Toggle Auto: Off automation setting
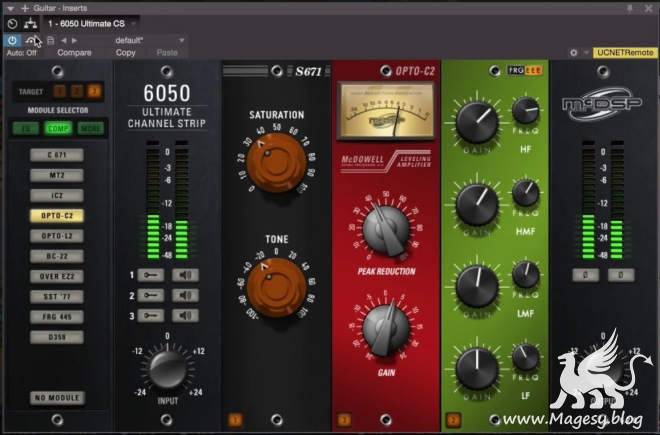 pyautogui.click(x=21, y=53)
